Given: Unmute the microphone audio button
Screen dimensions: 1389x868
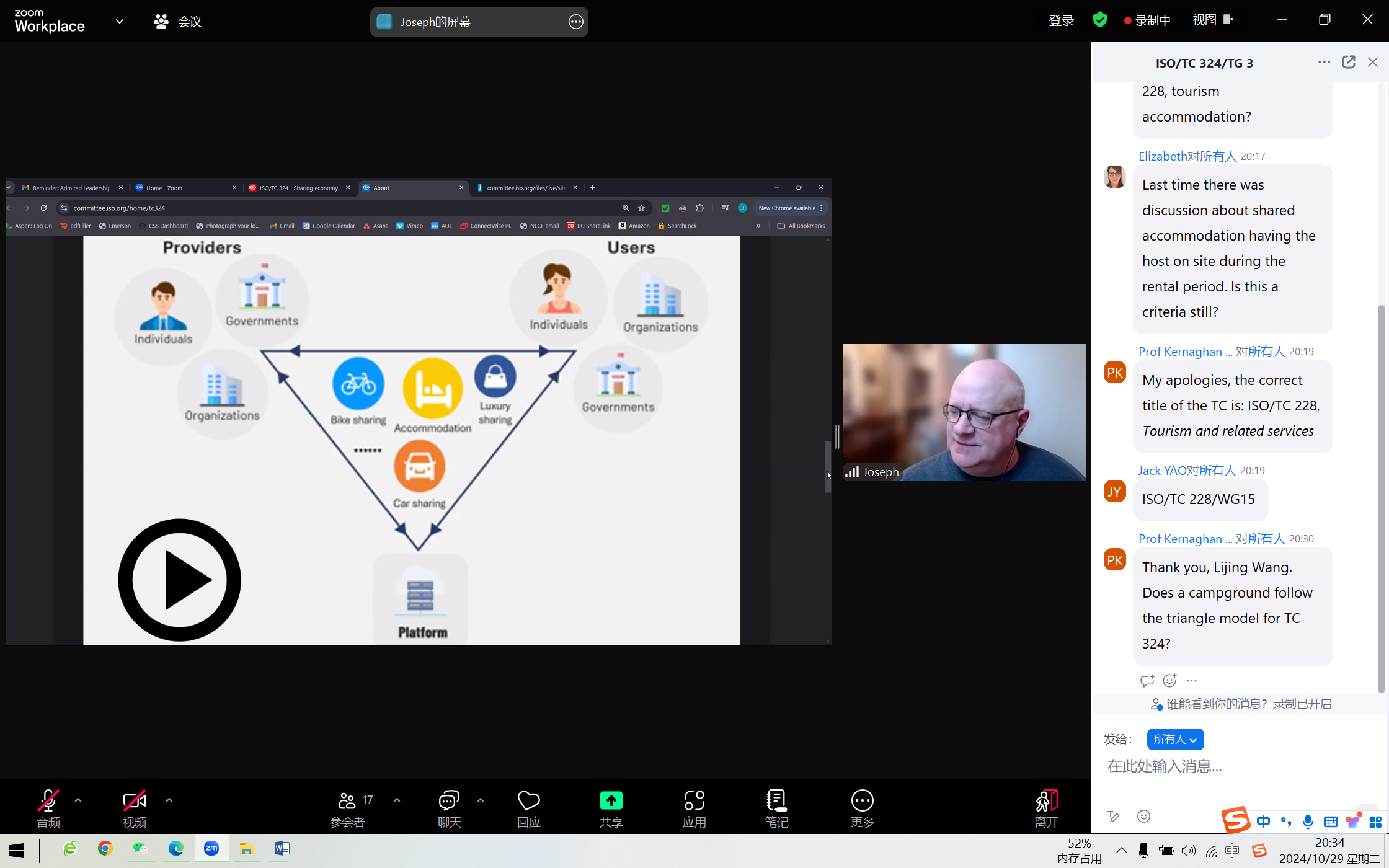Looking at the screenshot, I should click(x=48, y=801).
